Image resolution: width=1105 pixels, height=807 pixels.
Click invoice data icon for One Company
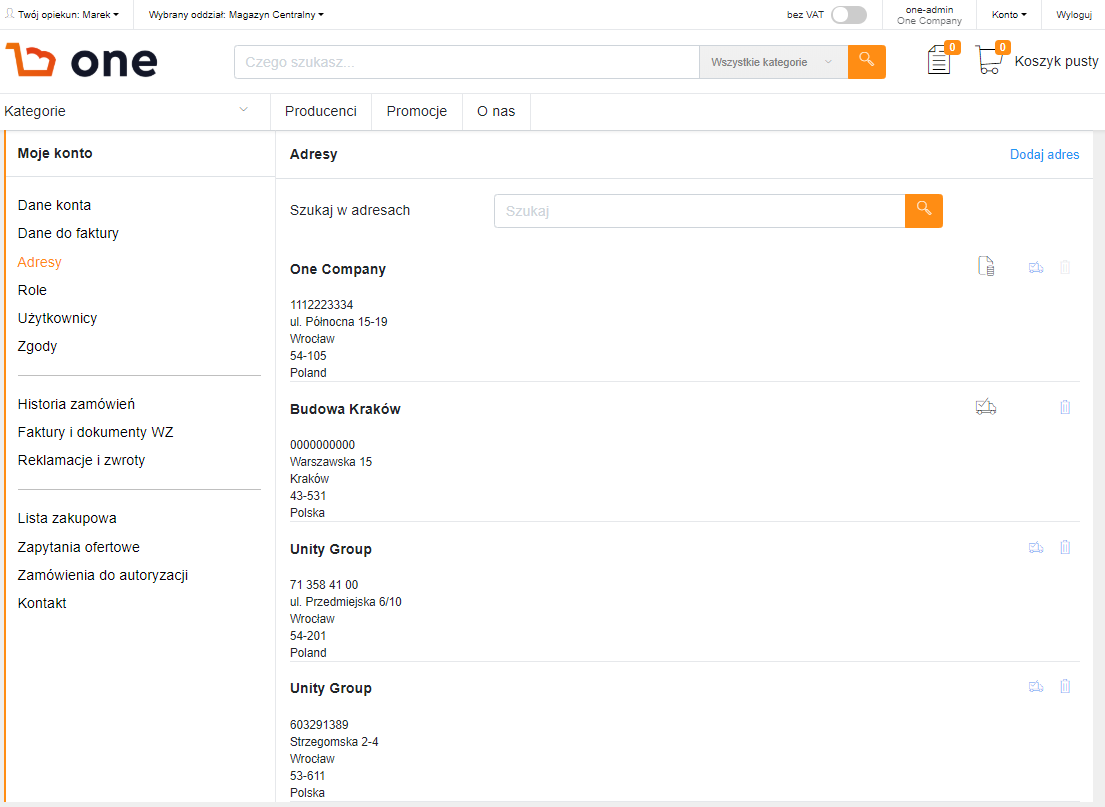coord(986,266)
